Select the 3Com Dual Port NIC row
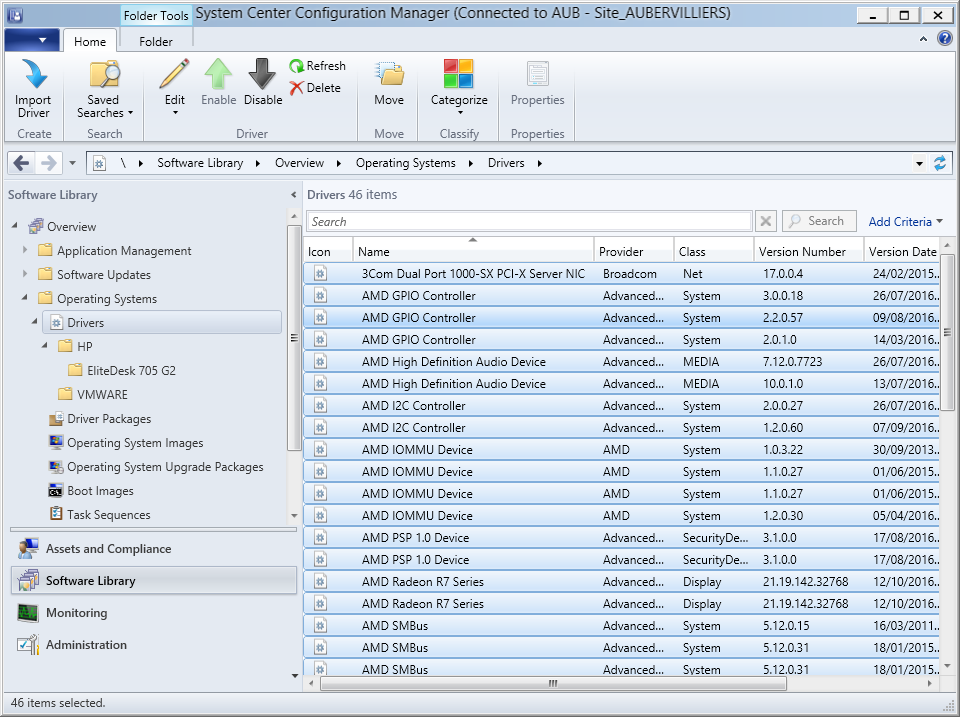 pyautogui.click(x=622, y=274)
